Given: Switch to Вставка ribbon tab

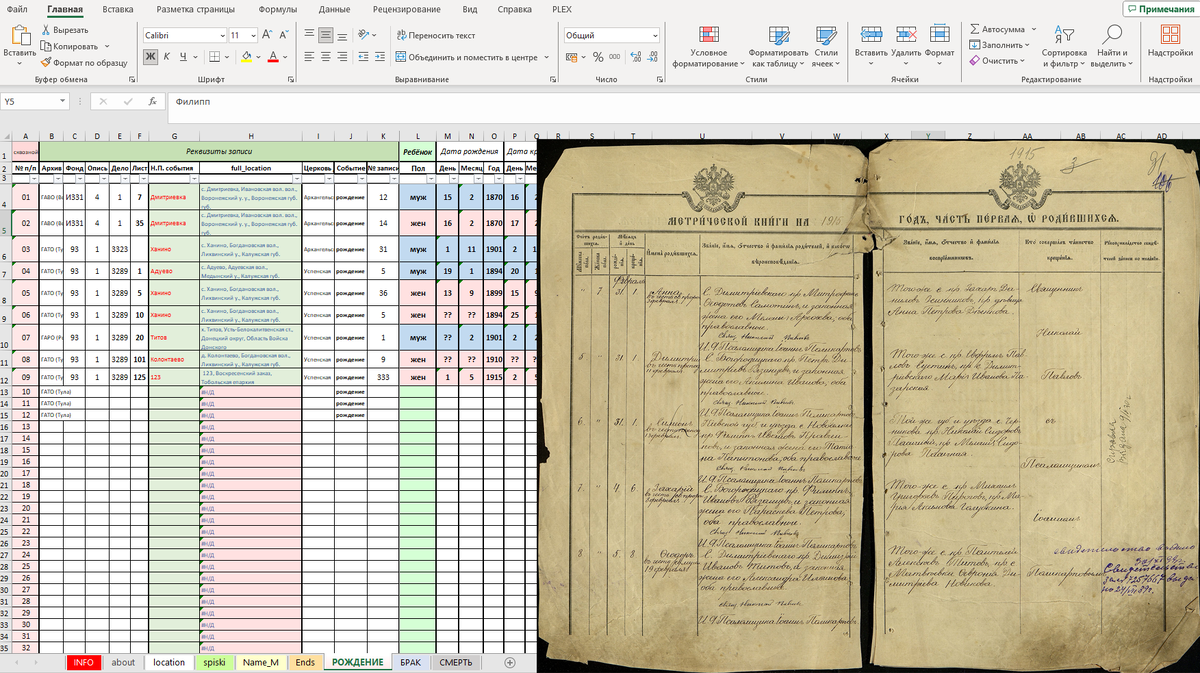Looking at the screenshot, I should click(117, 9).
